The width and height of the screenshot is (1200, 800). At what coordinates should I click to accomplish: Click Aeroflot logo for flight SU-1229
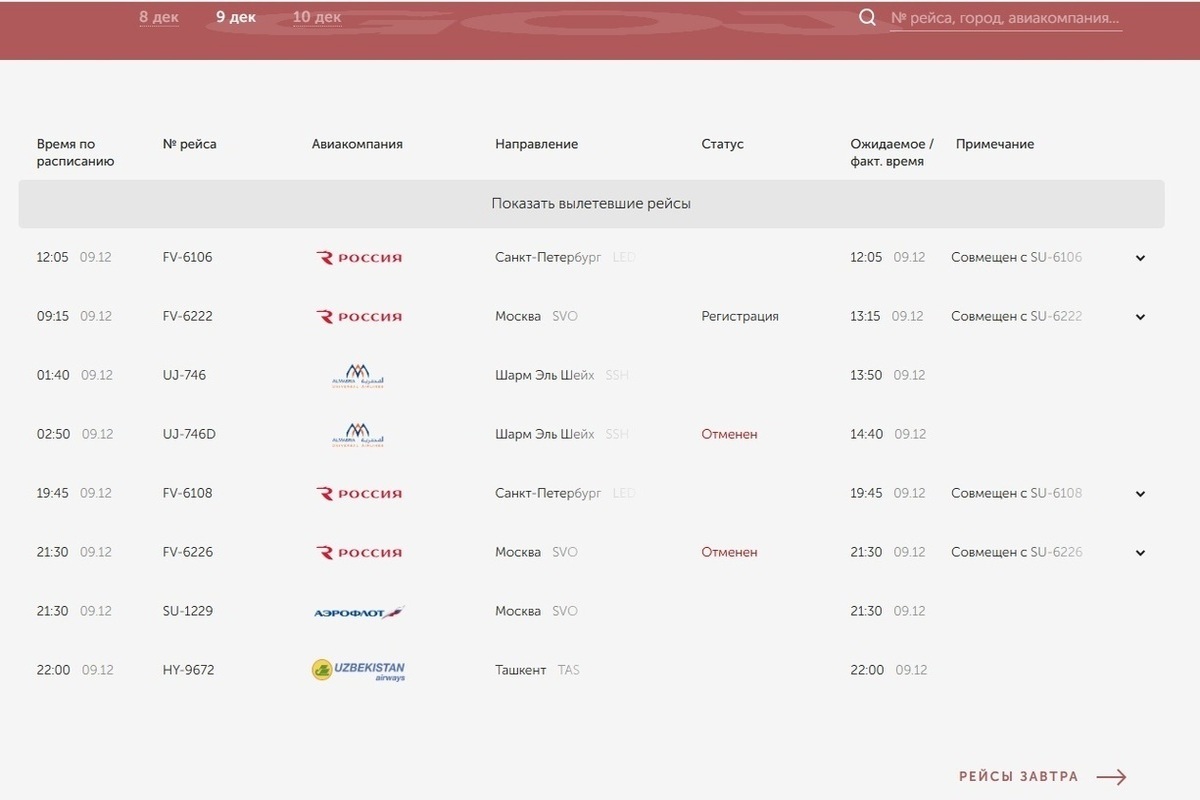pyautogui.click(x=359, y=612)
